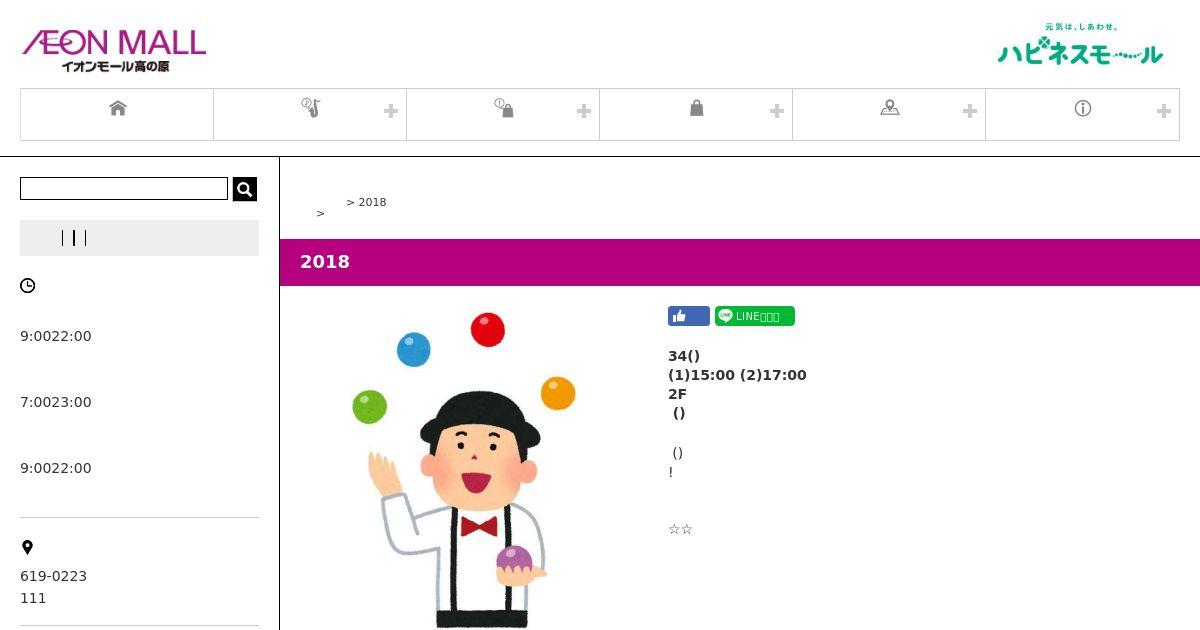Open the AEON MALL logo link

pos(114,50)
